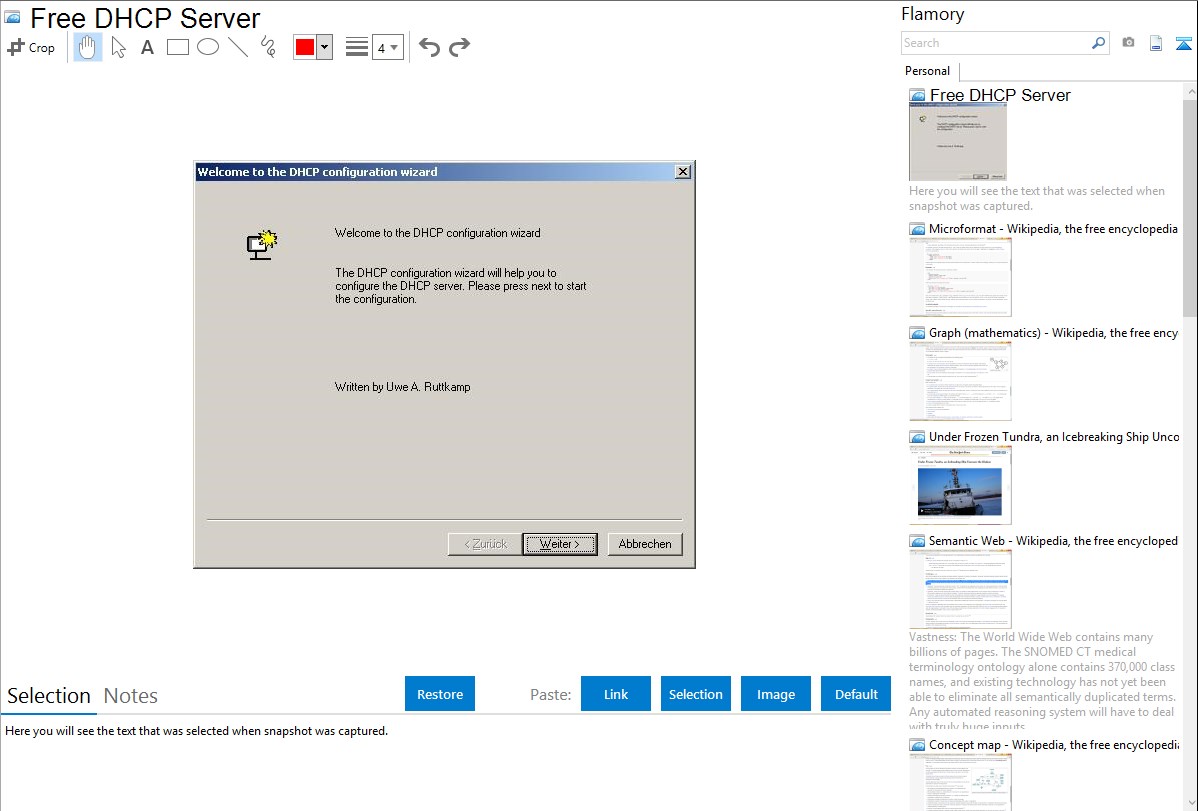
Task: Click the icon beside Under Frozen Tundra title
Action: point(918,437)
